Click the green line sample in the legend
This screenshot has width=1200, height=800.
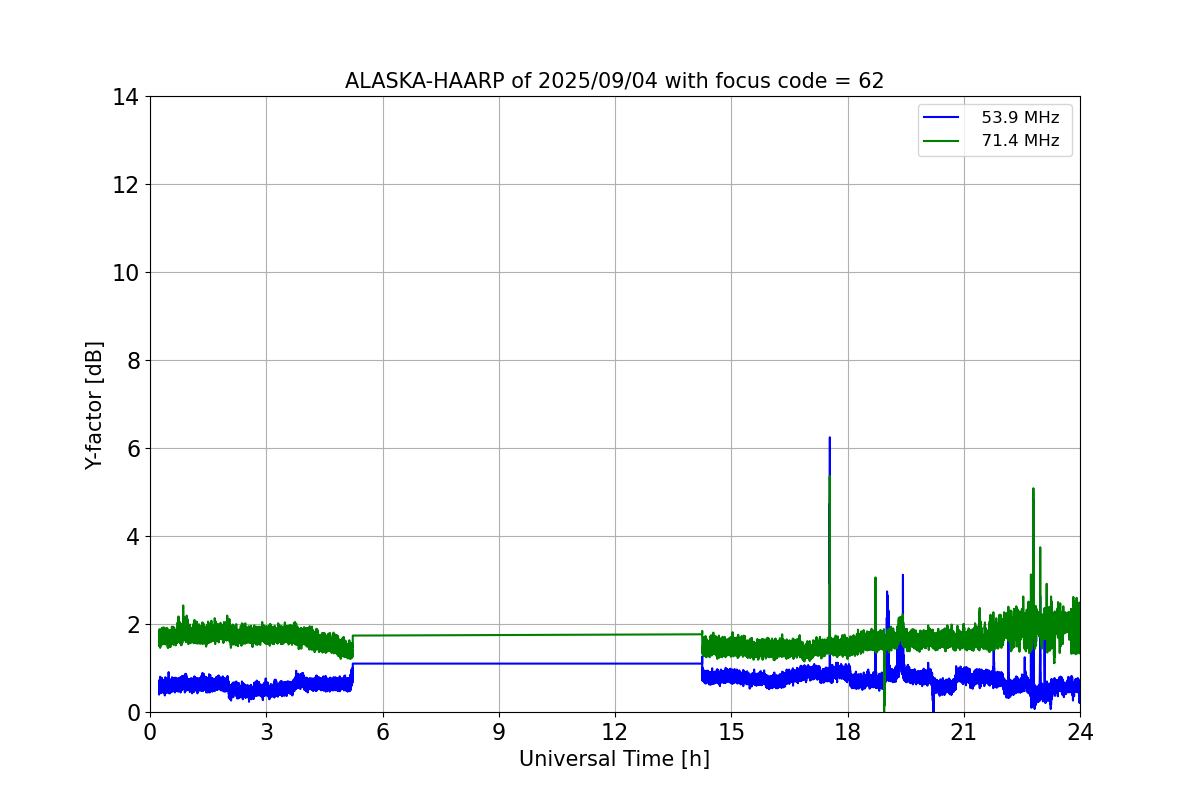tap(943, 141)
